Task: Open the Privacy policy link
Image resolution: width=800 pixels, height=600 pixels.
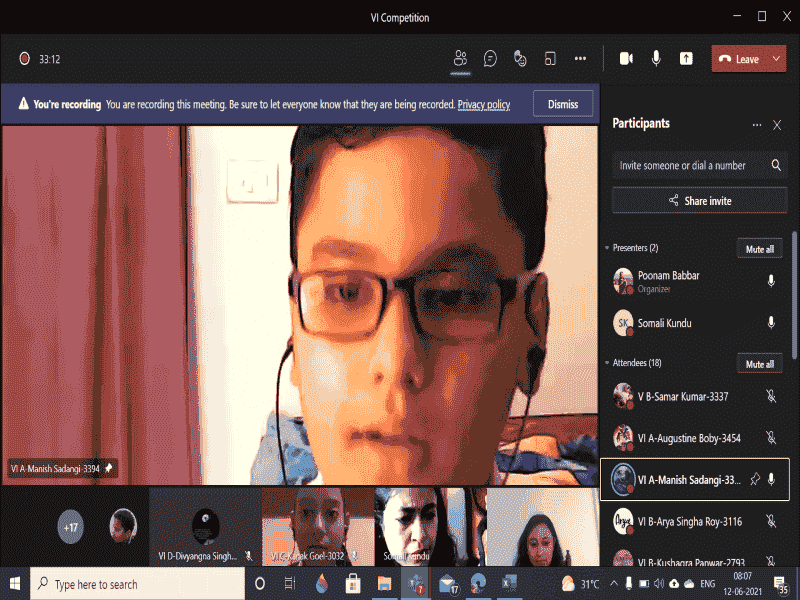Action: point(484,104)
